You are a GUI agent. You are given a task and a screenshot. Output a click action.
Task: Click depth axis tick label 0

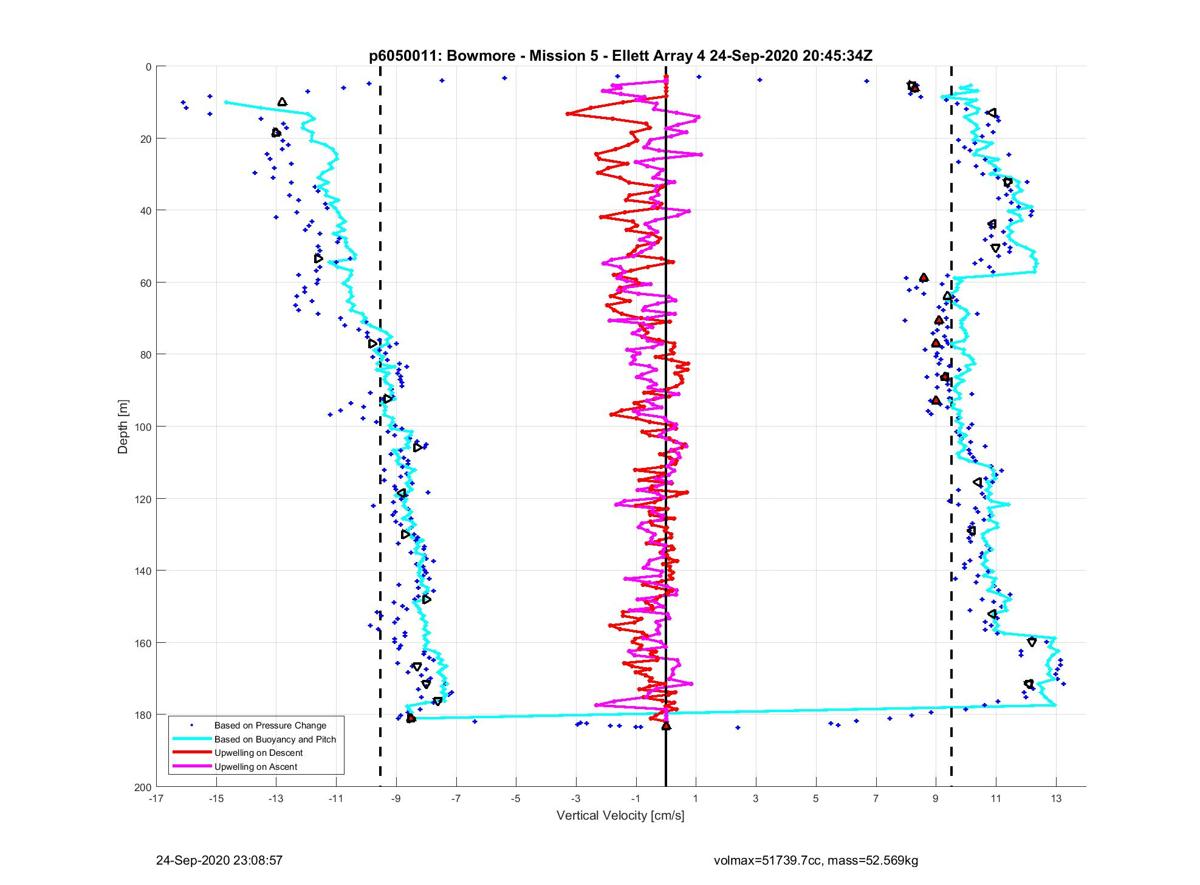coord(148,67)
